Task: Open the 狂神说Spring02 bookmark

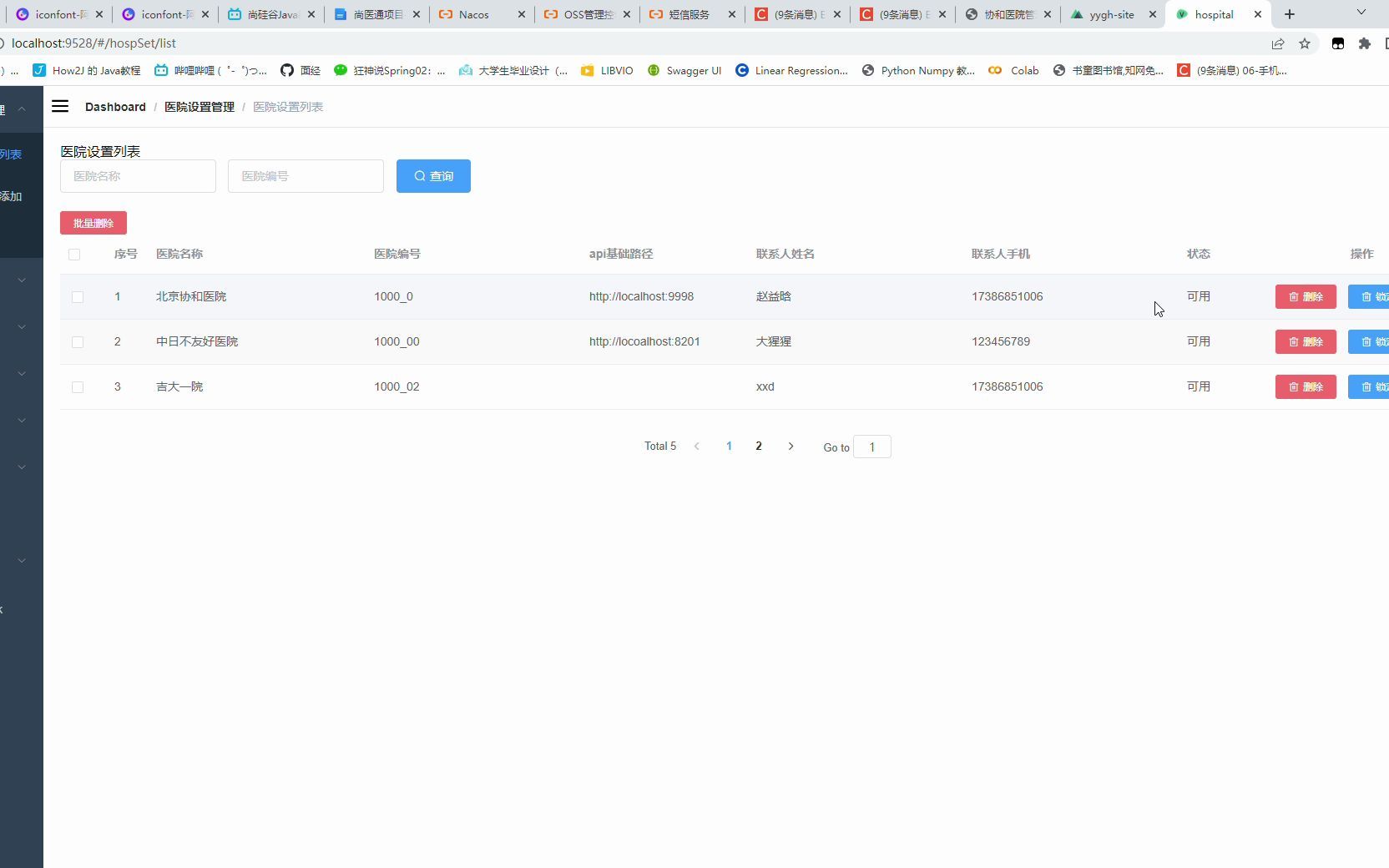Action: click(x=390, y=71)
